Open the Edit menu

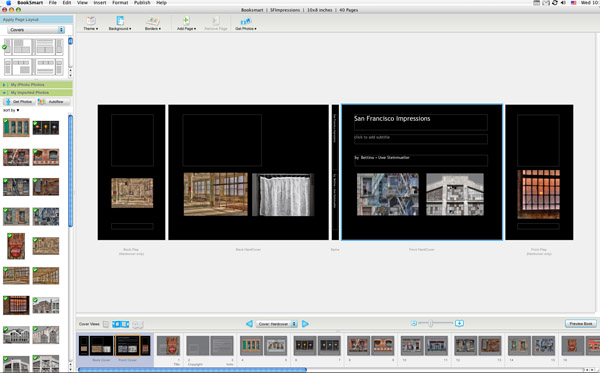click(x=67, y=3)
